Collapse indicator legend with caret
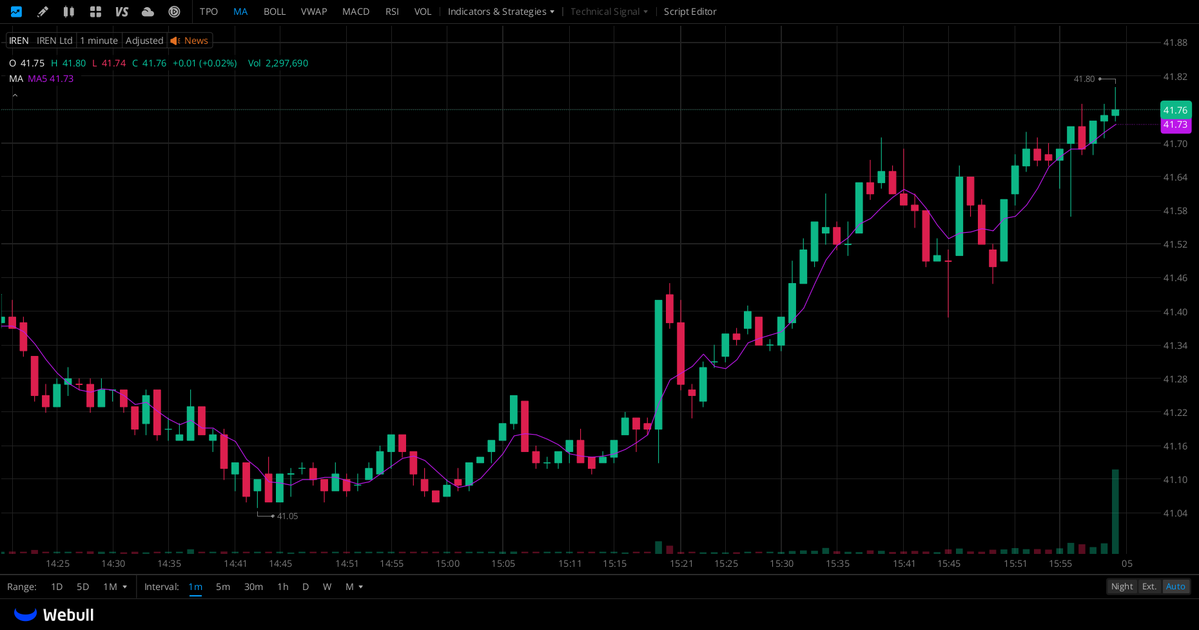The height and width of the screenshot is (630, 1199). point(15,96)
